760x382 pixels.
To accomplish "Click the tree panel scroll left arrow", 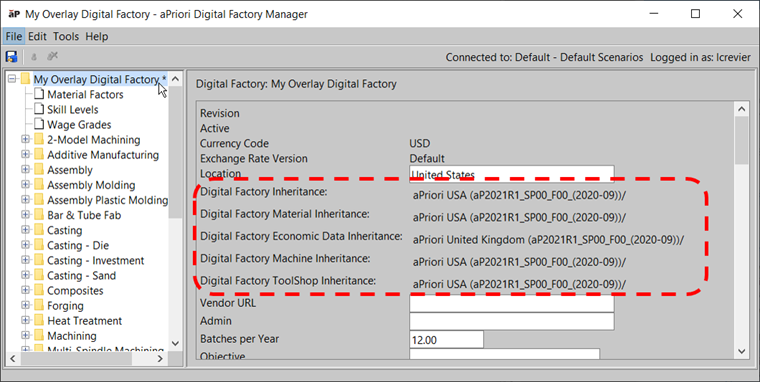I will pyautogui.click(x=13, y=359).
